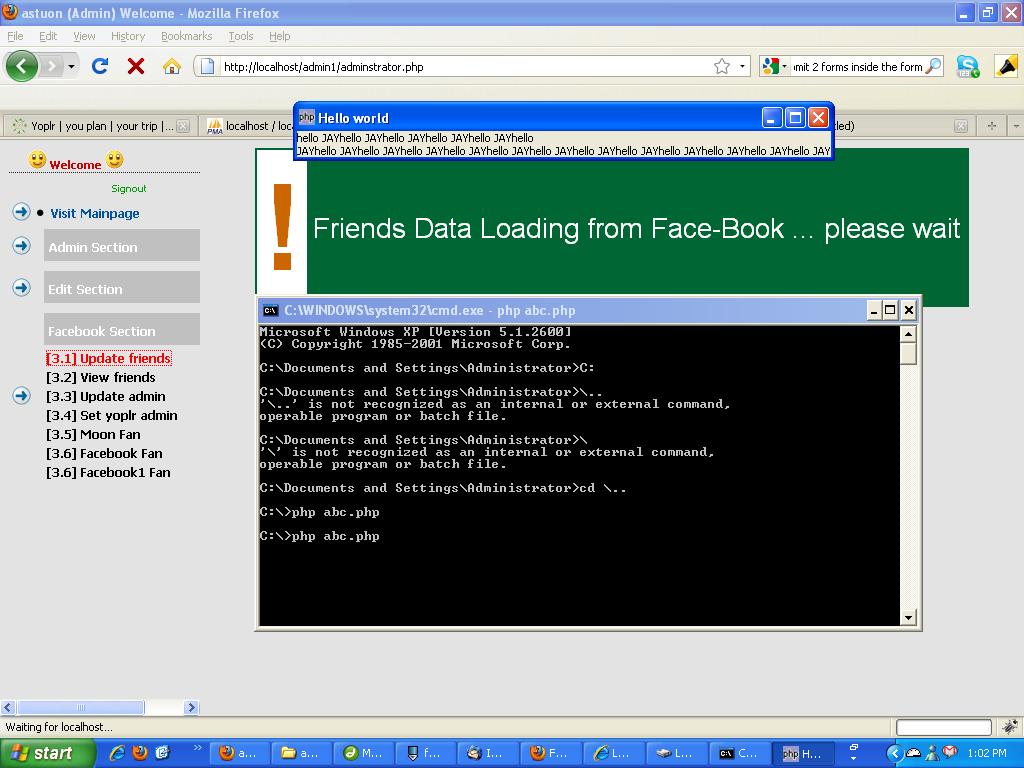Open the address bar history dropdown arrow
Screen dimensions: 1024x768
click(742, 67)
